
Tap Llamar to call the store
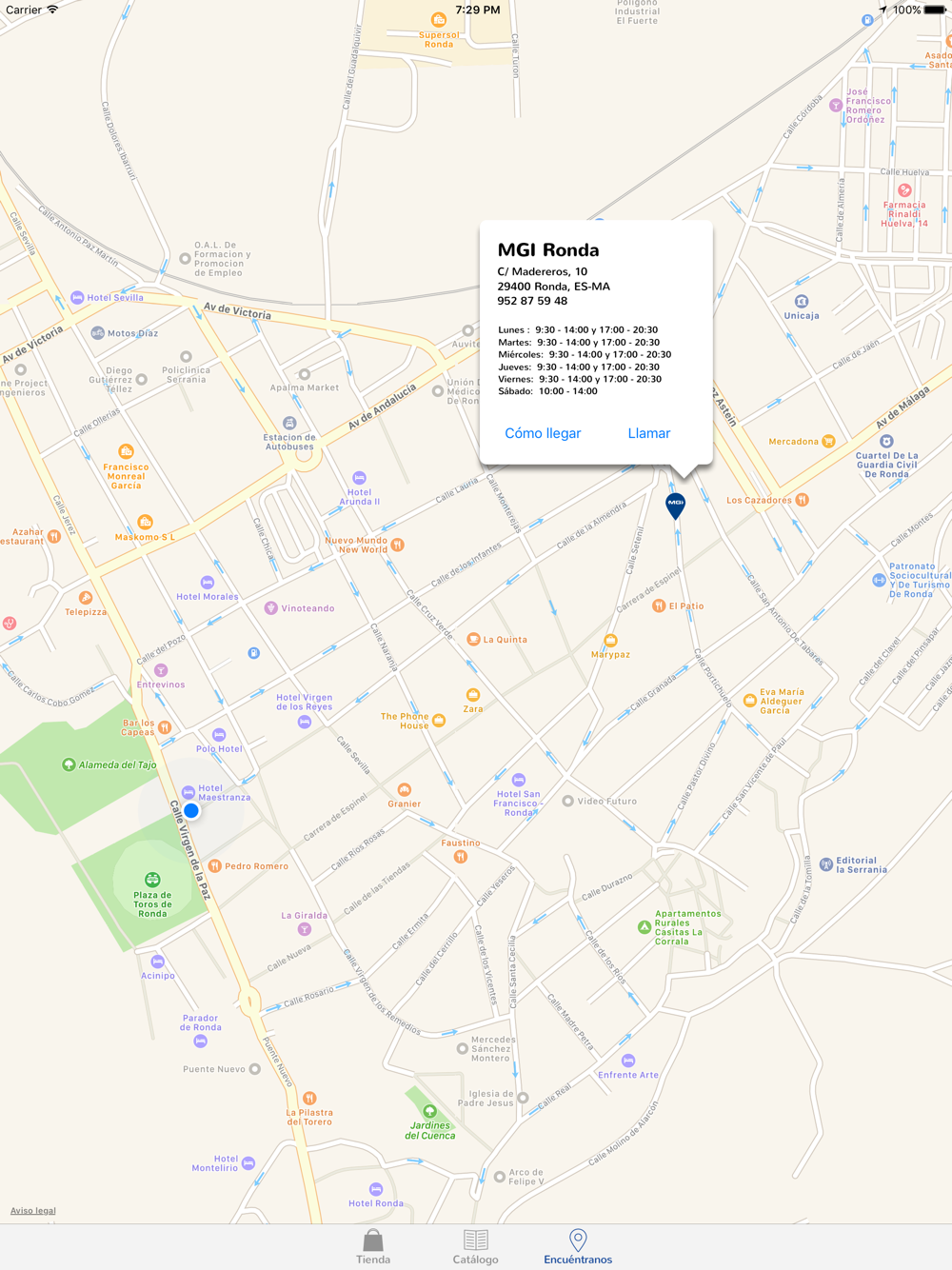(649, 433)
